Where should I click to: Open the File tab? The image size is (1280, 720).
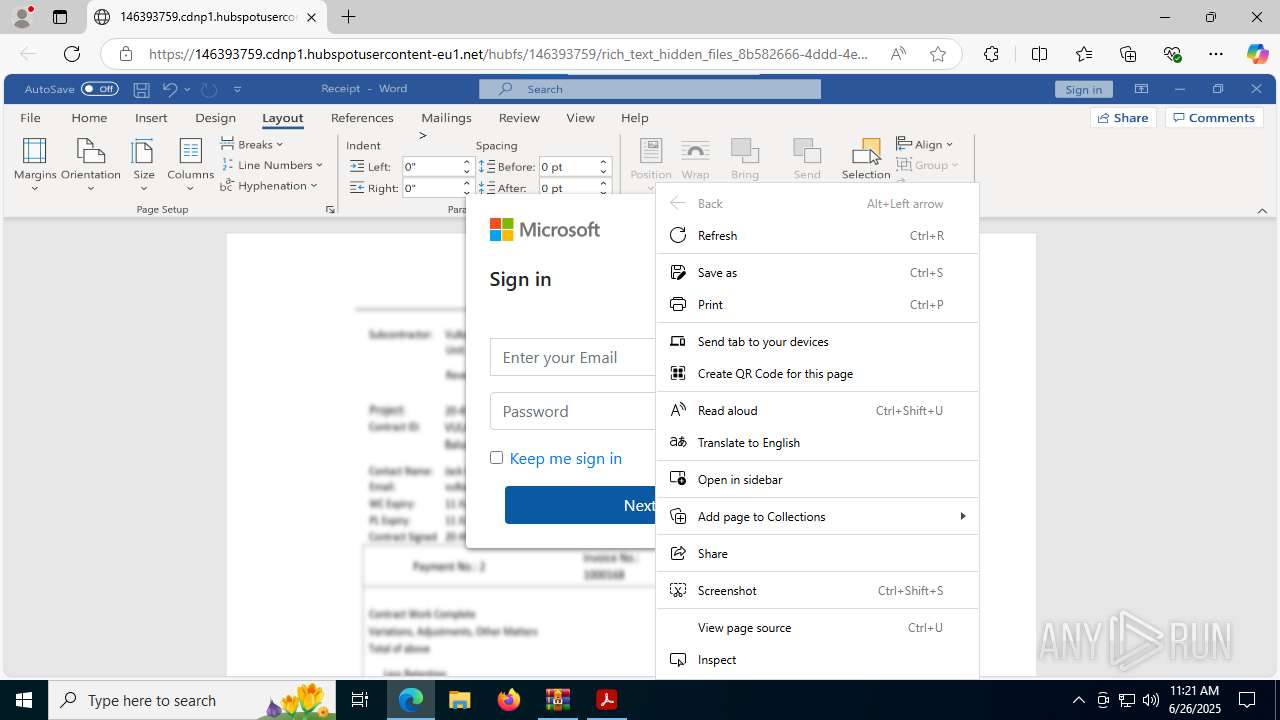tap(31, 118)
